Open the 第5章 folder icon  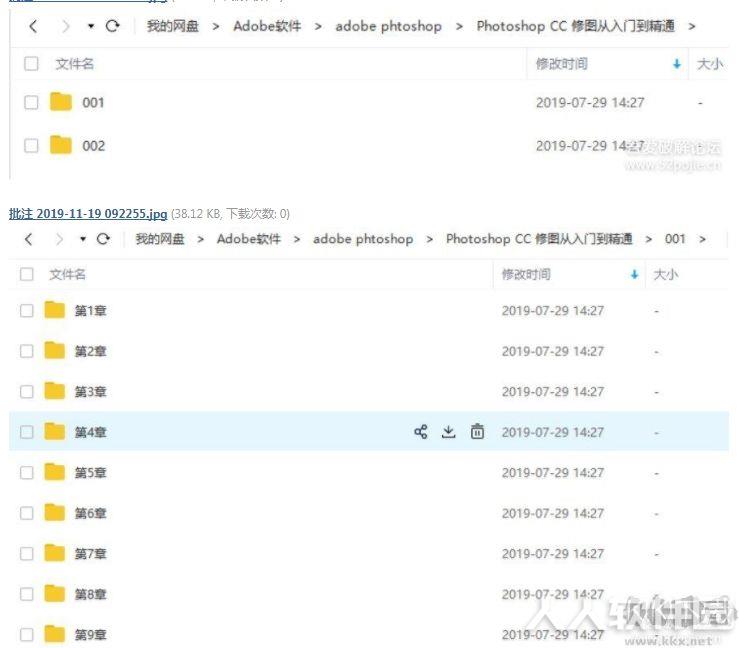click(55, 472)
